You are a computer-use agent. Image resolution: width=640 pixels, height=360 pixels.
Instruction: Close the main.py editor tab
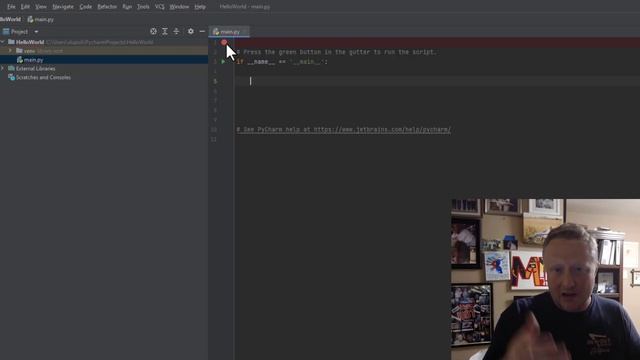[x=245, y=31]
